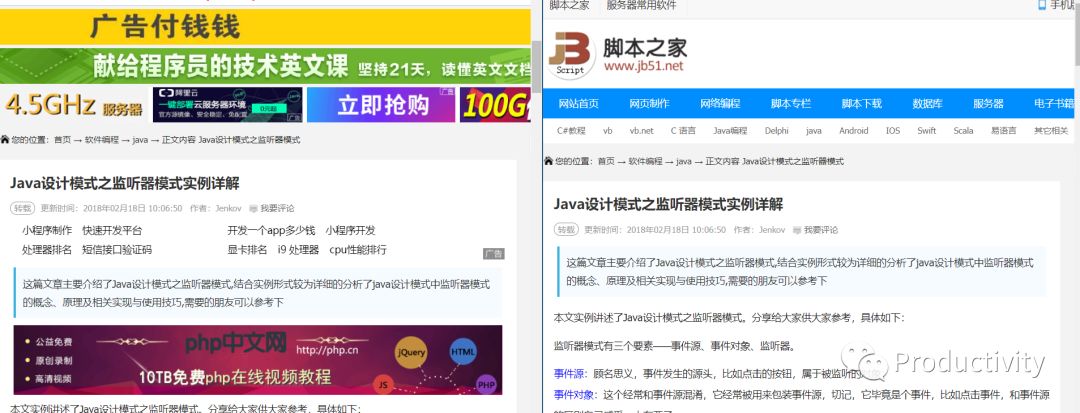Open 服务器 in the blue navigation bar

coord(988,104)
